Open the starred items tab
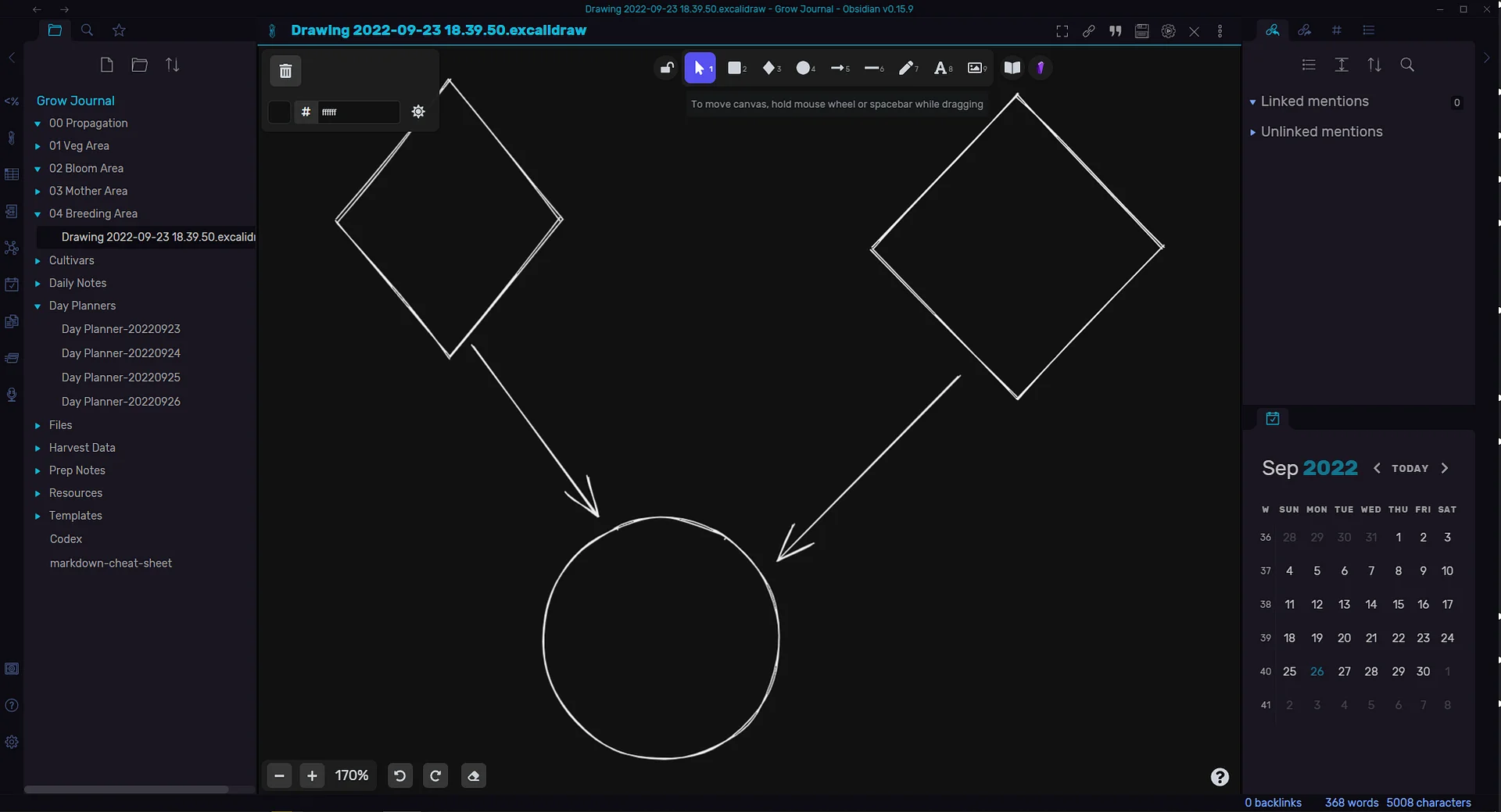 (x=119, y=30)
